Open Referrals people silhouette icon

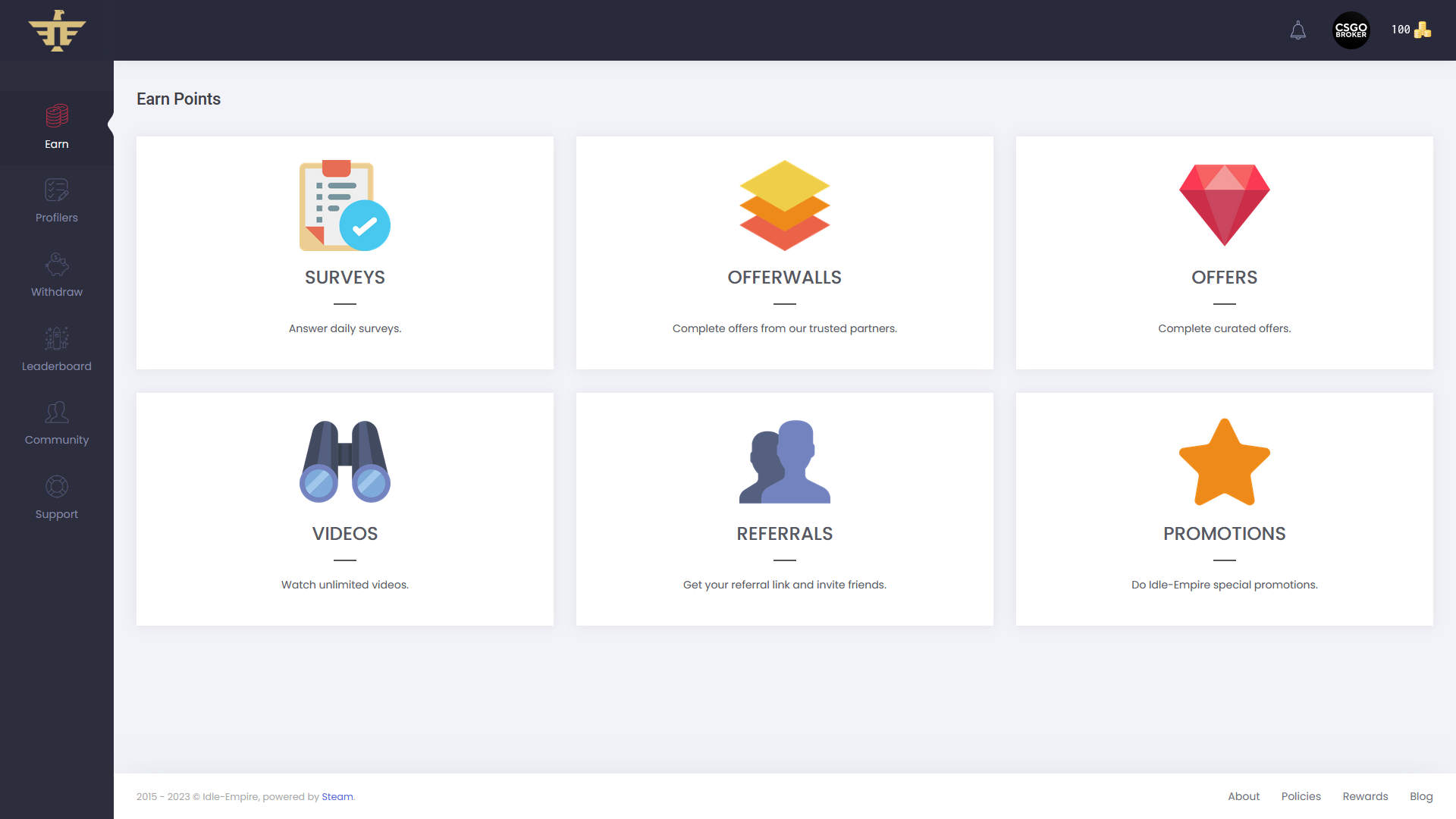click(784, 461)
